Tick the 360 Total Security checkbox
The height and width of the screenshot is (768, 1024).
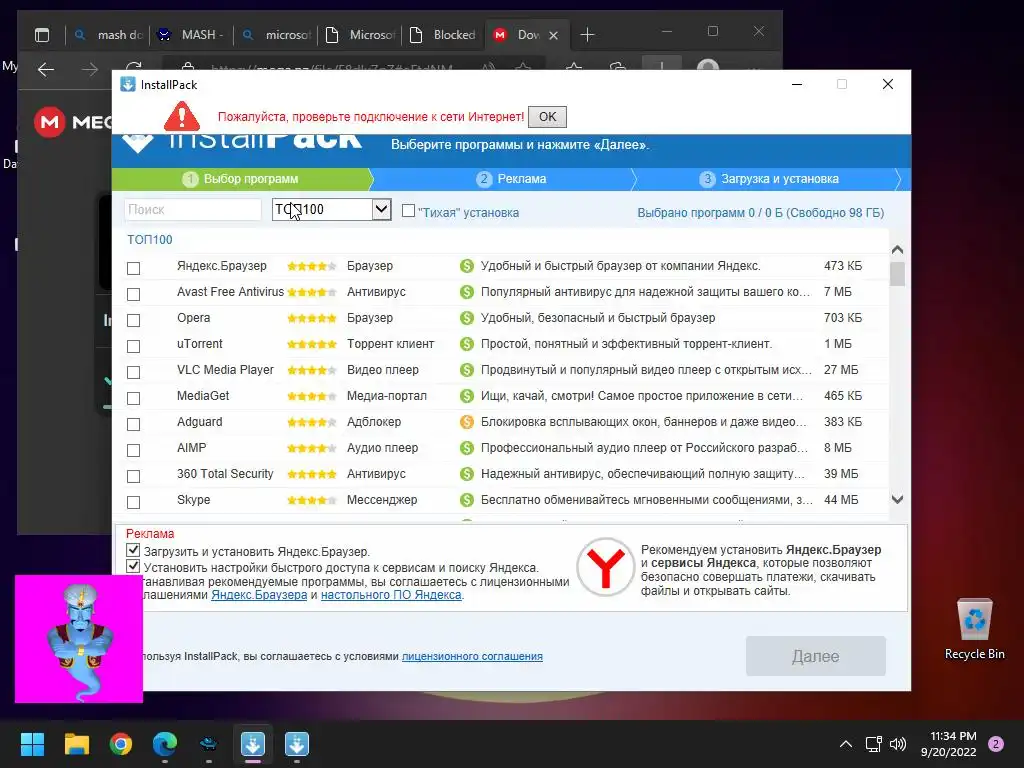[x=133, y=476]
